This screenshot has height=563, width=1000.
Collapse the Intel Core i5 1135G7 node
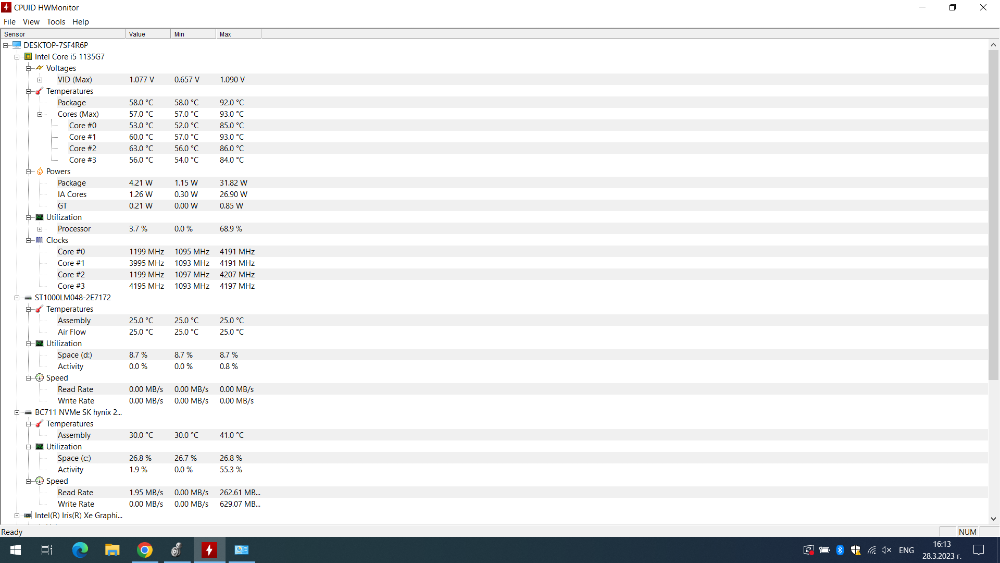point(17,57)
